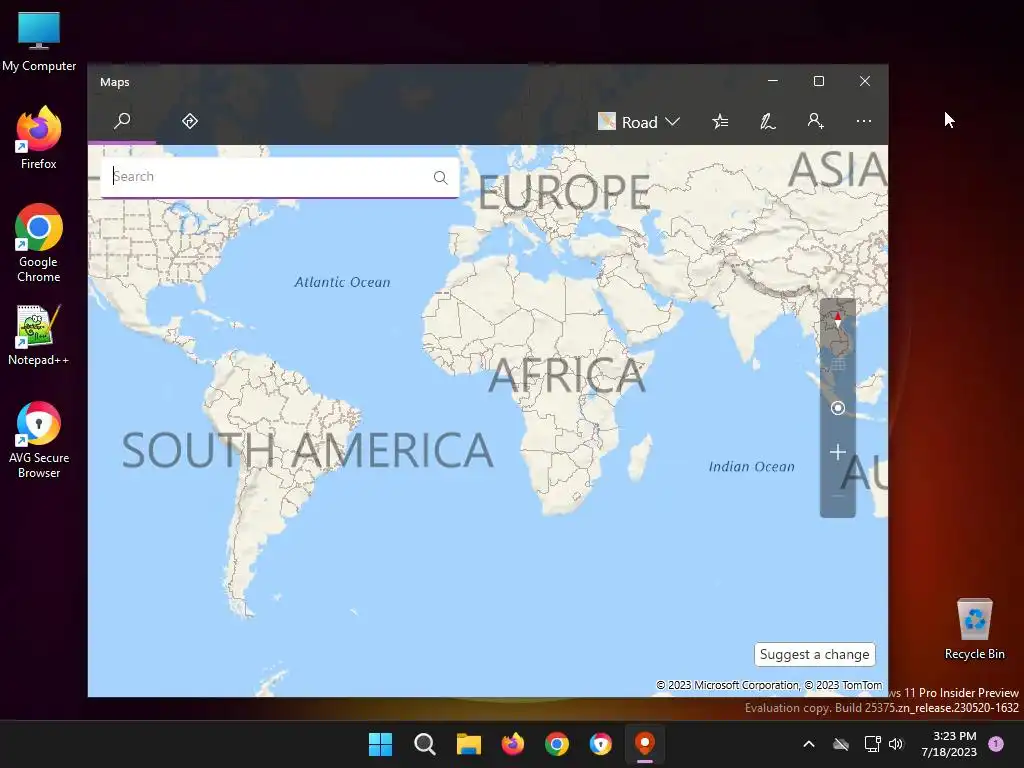Reset map rotation with compass icon

coord(838,320)
